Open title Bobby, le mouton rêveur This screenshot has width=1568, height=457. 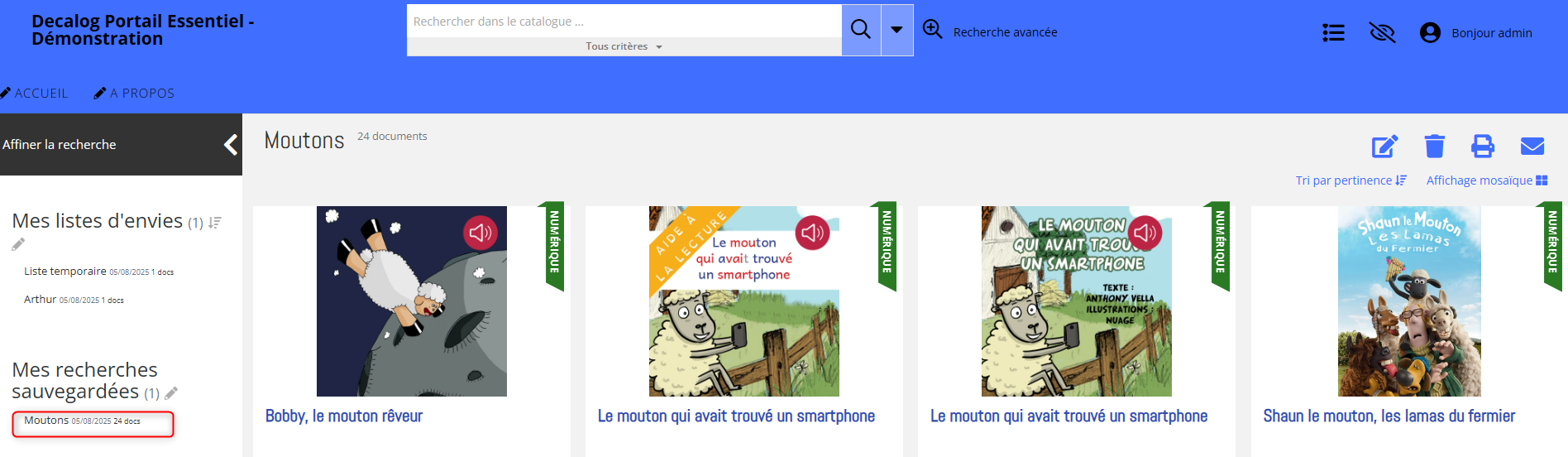tap(344, 416)
